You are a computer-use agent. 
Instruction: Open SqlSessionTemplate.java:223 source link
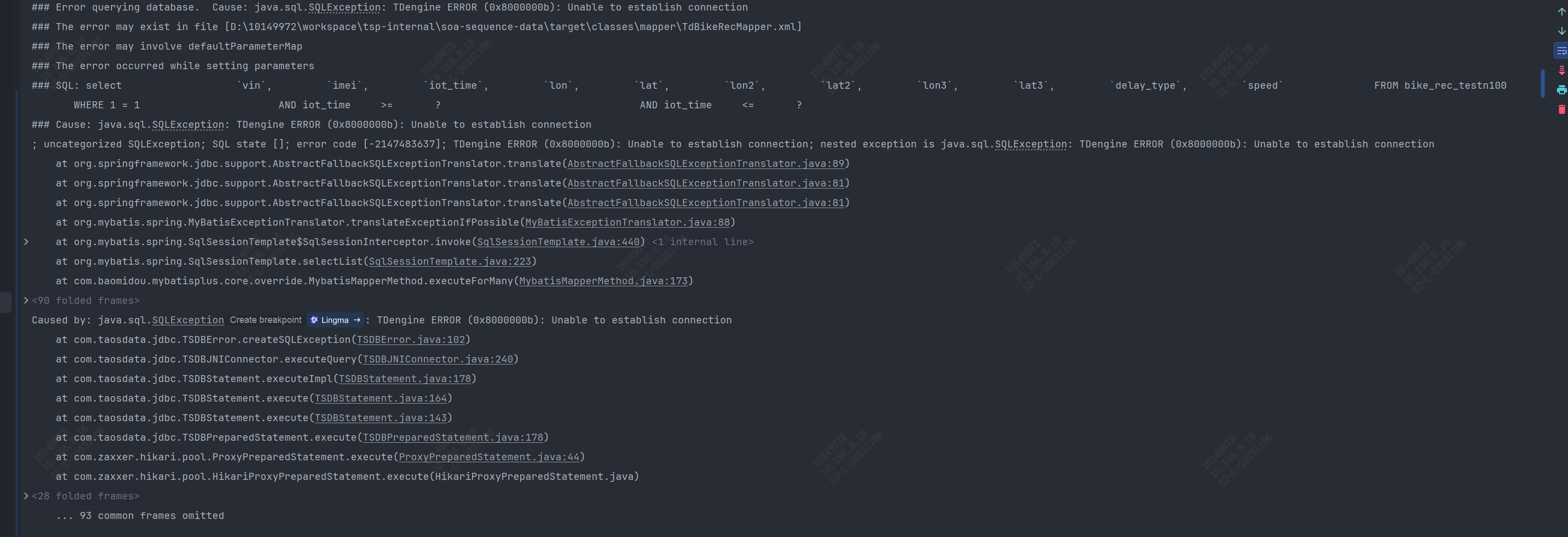[x=450, y=262]
